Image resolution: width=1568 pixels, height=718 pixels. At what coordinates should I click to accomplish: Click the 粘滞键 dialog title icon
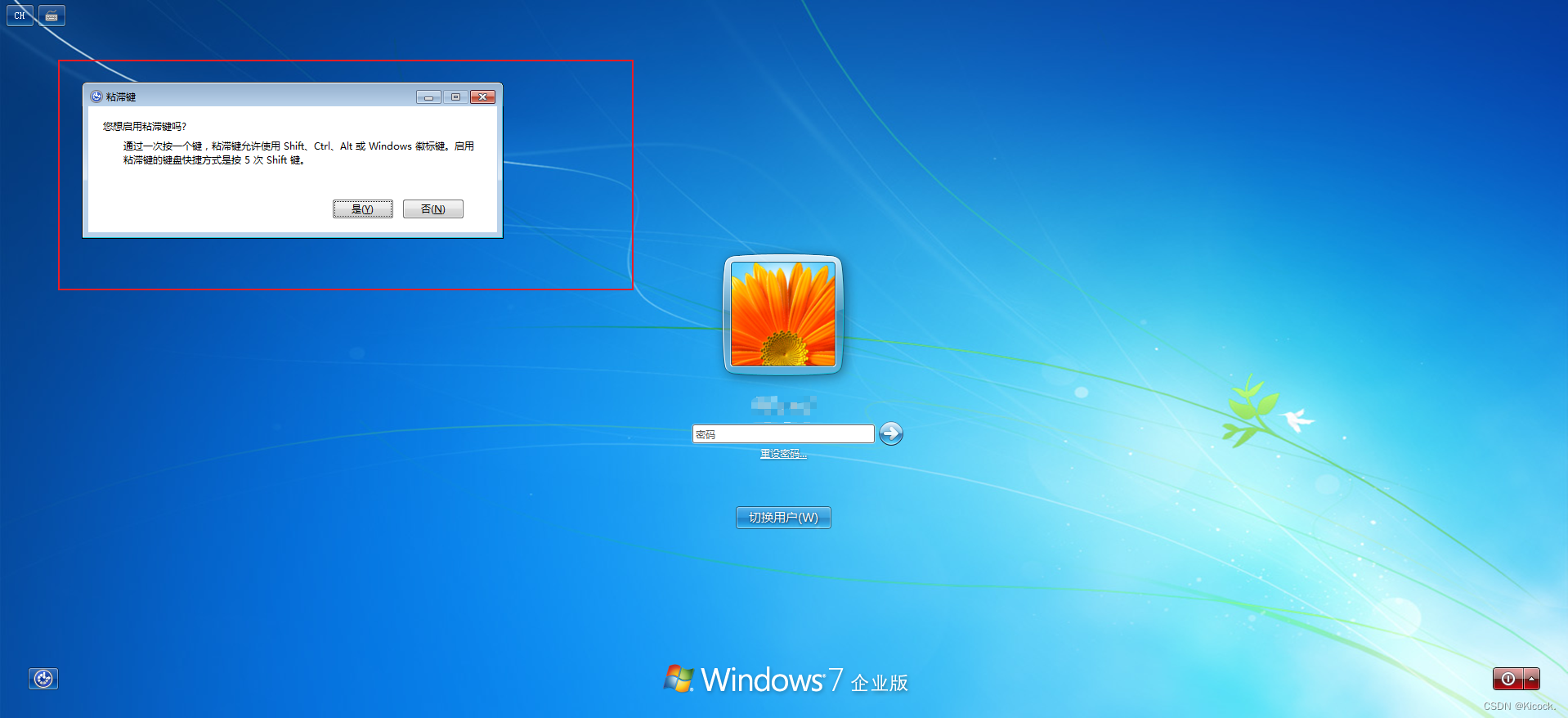(x=96, y=96)
